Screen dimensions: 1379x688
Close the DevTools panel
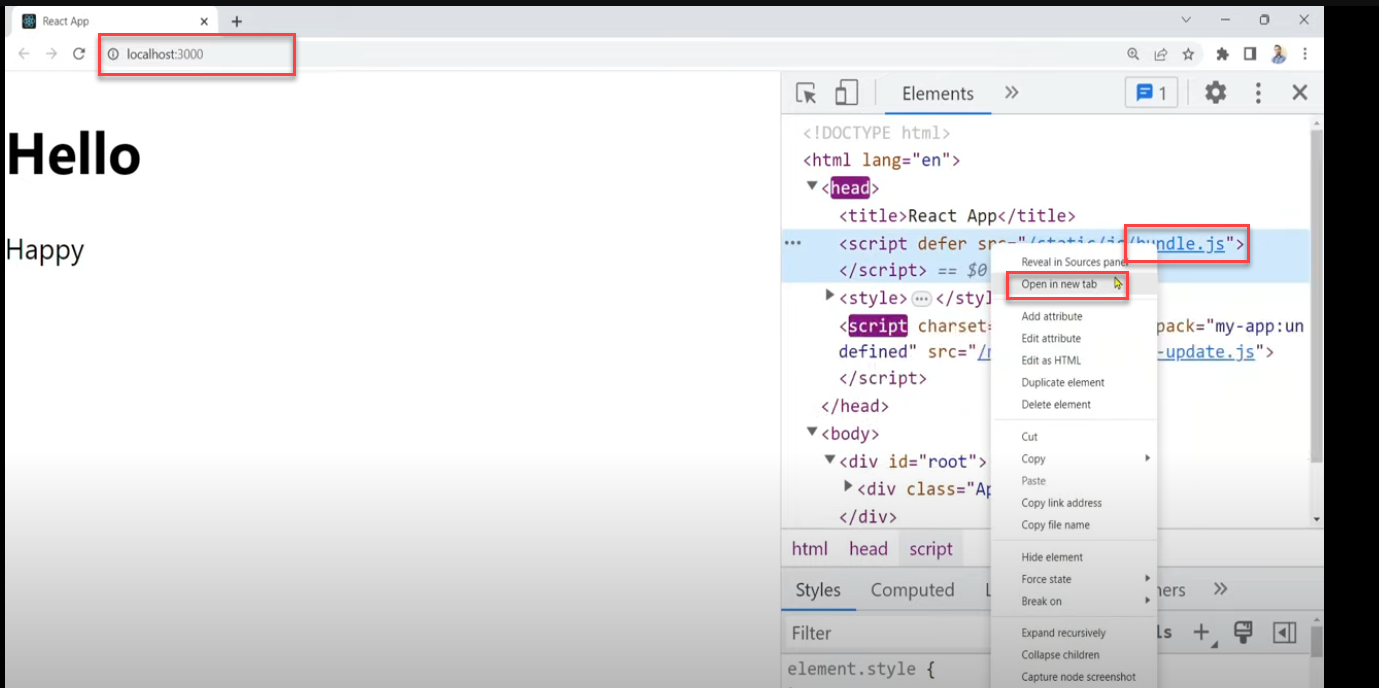tap(1299, 93)
